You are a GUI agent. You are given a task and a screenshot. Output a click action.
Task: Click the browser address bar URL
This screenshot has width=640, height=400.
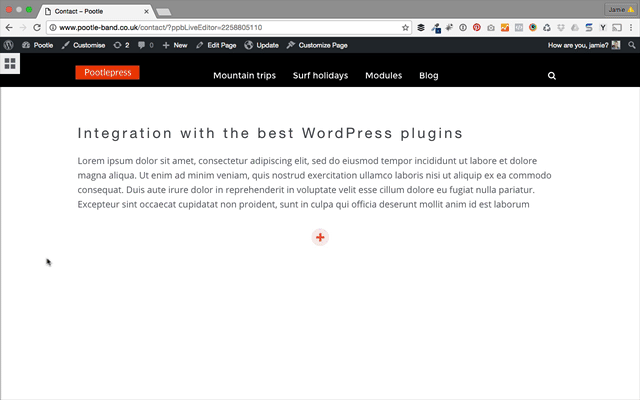[160, 27]
